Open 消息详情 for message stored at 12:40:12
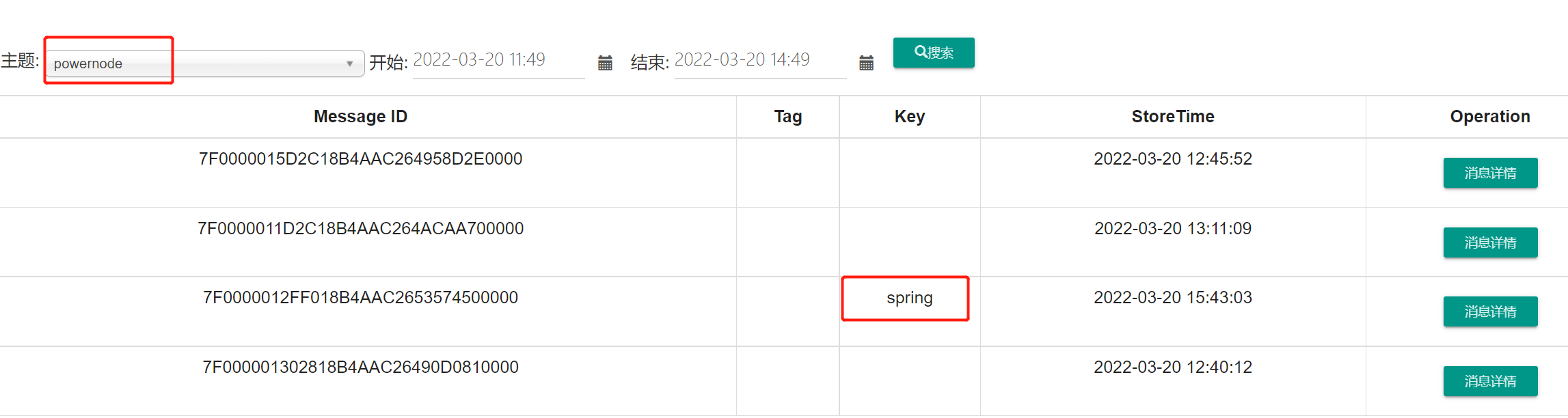 tap(1490, 381)
